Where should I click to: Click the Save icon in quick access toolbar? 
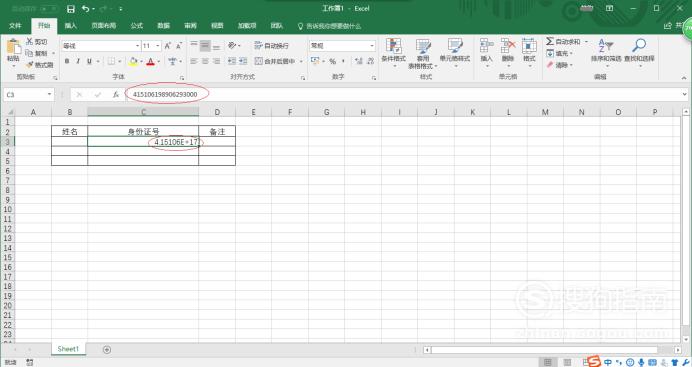[x=71, y=9]
